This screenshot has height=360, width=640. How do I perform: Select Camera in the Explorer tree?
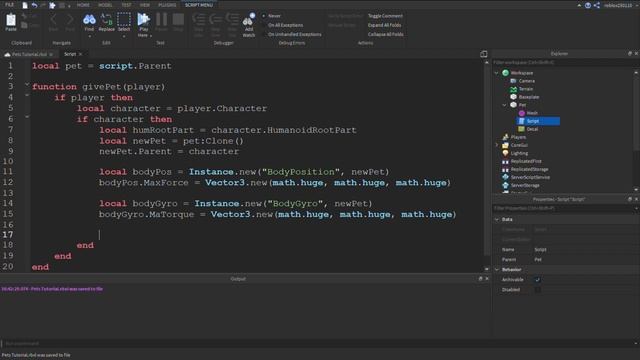[x=527, y=81]
